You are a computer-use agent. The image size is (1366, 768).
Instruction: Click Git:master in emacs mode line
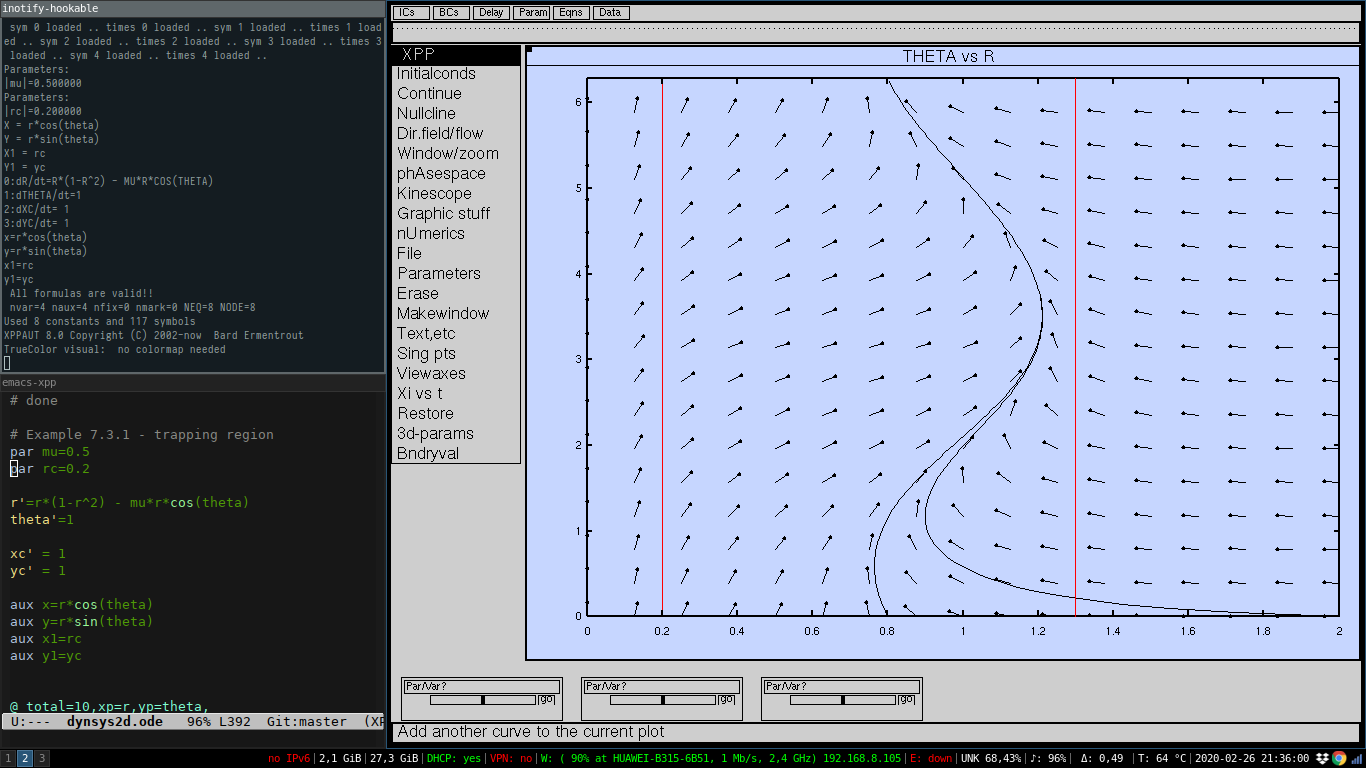[307, 721]
